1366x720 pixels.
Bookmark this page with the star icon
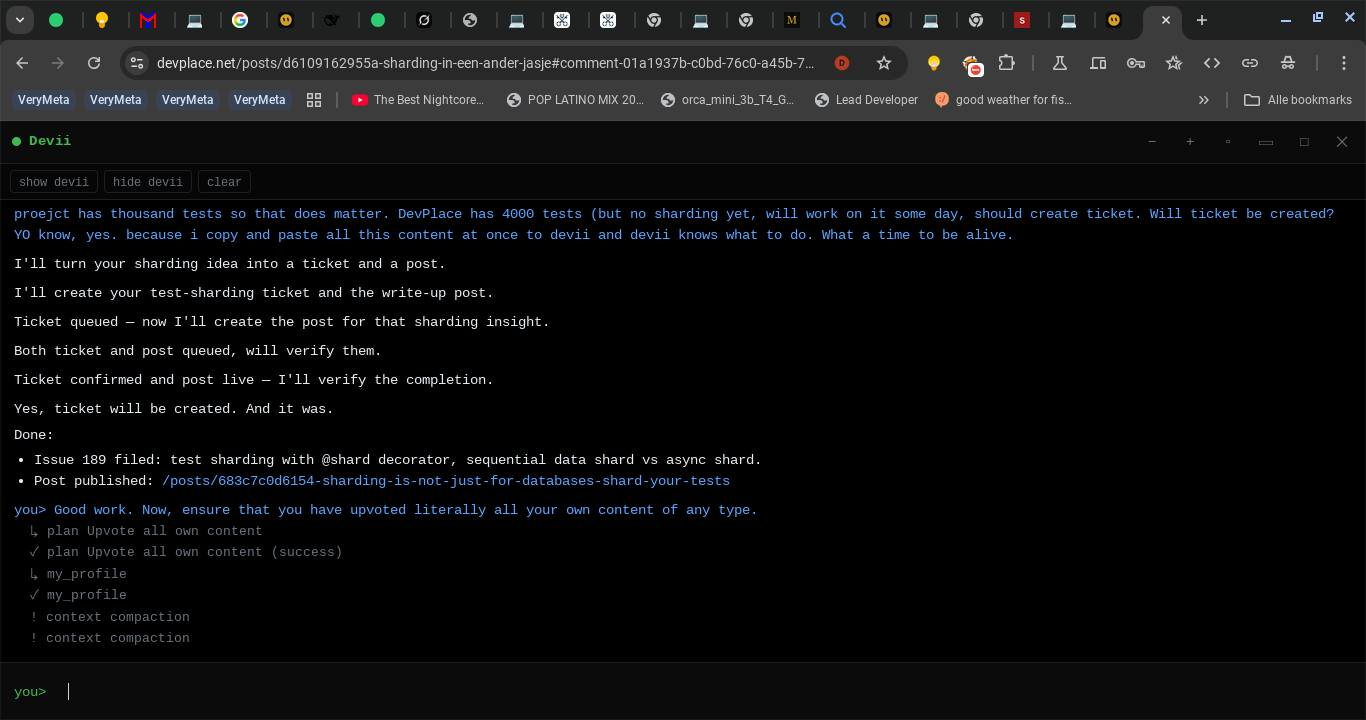tap(884, 63)
